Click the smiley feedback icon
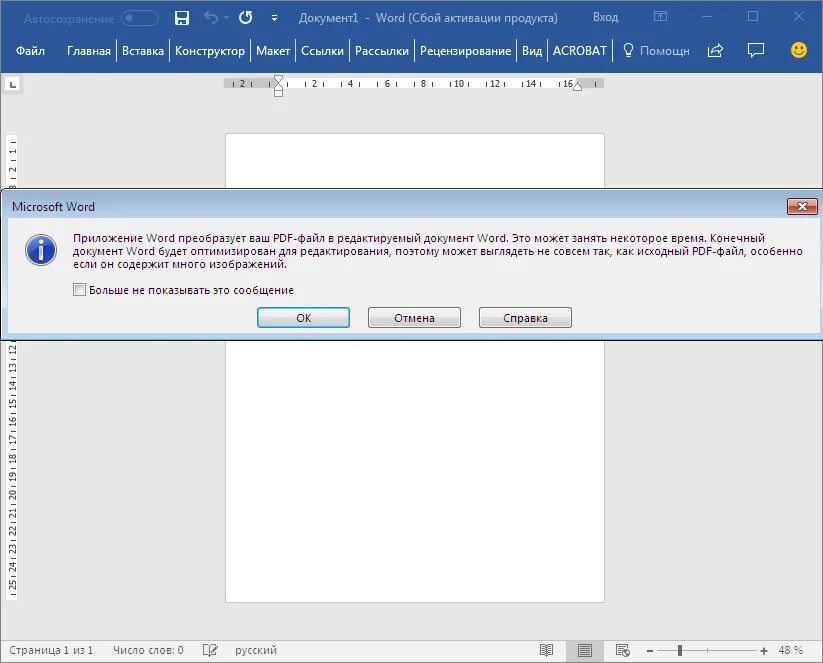This screenshot has width=823, height=663. point(798,50)
